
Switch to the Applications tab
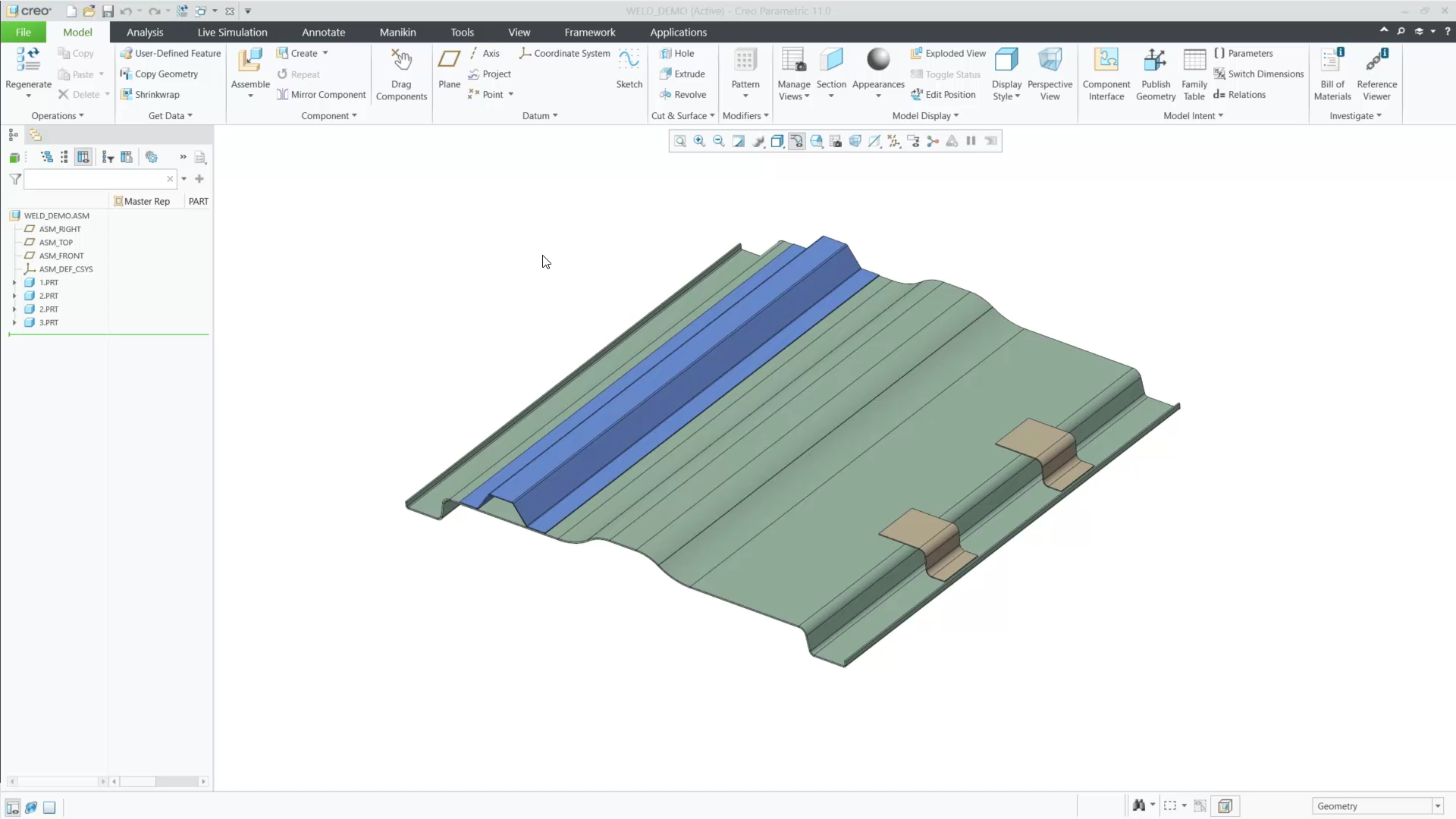point(678,33)
